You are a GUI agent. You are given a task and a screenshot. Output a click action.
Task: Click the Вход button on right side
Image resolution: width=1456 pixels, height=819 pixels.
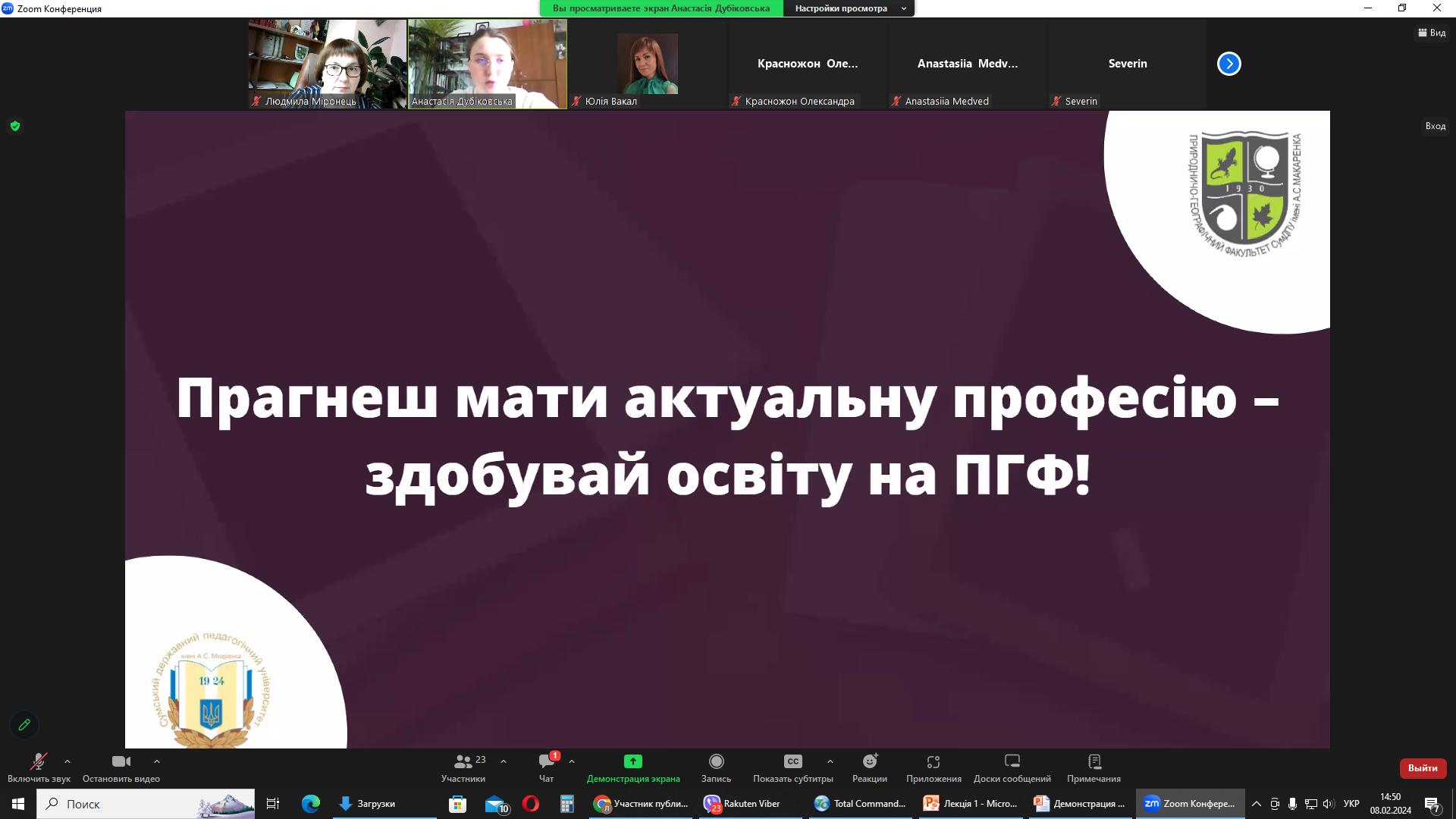pos(1435,126)
